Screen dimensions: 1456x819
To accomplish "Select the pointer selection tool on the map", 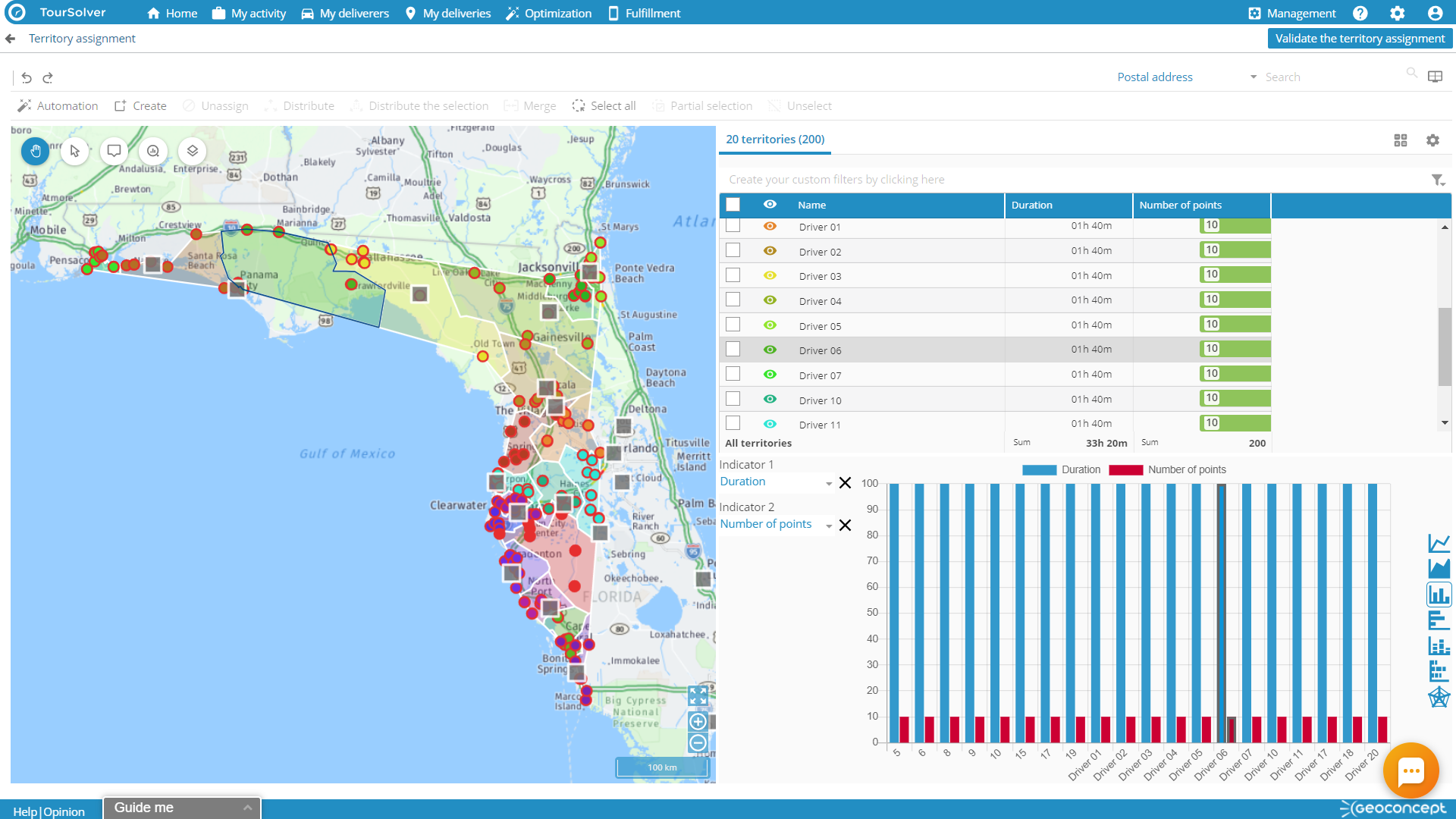I will [x=74, y=151].
